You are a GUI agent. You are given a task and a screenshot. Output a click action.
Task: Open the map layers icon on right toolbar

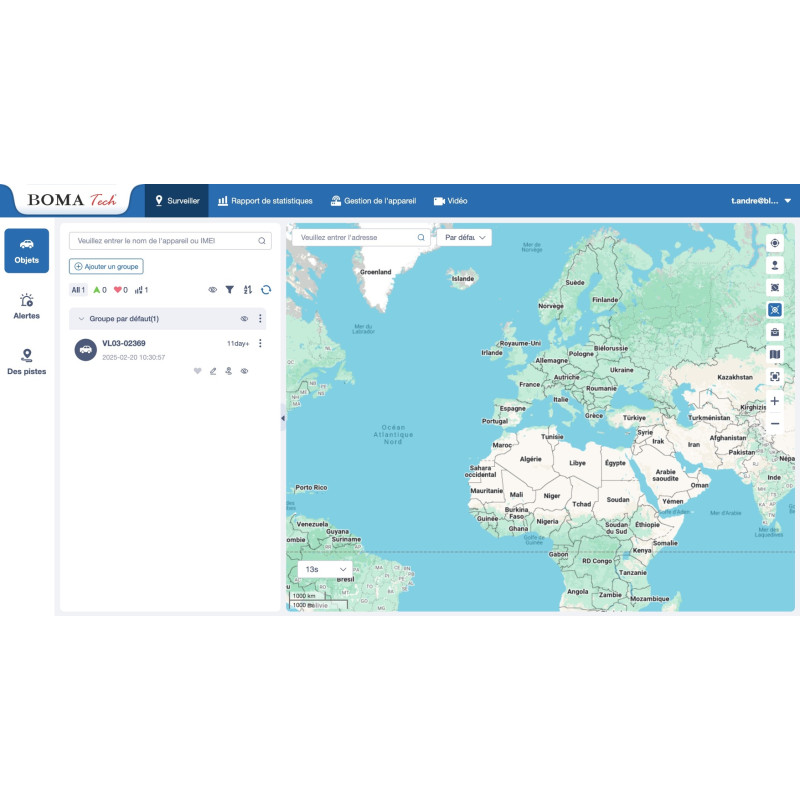[774, 354]
